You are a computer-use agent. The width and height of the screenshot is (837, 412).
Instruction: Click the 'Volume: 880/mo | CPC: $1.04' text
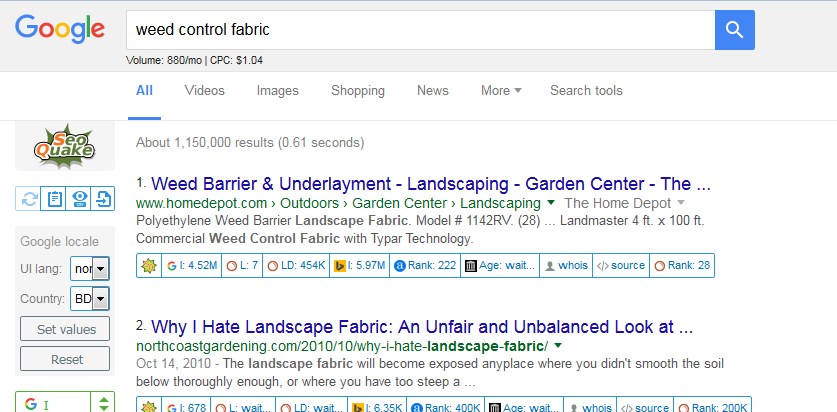(194, 60)
